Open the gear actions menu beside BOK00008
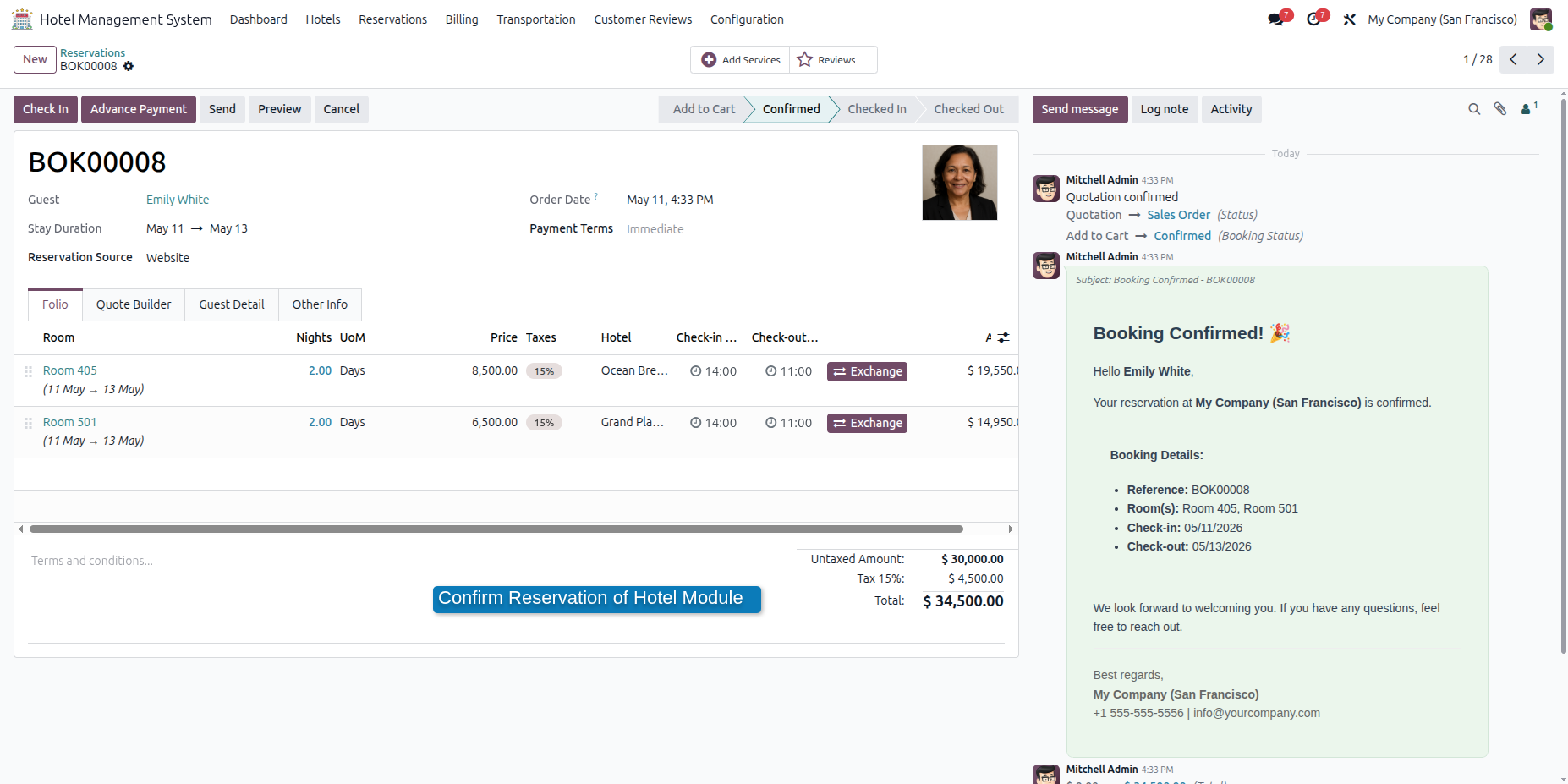Viewport: 1568px width, 784px height. (129, 66)
